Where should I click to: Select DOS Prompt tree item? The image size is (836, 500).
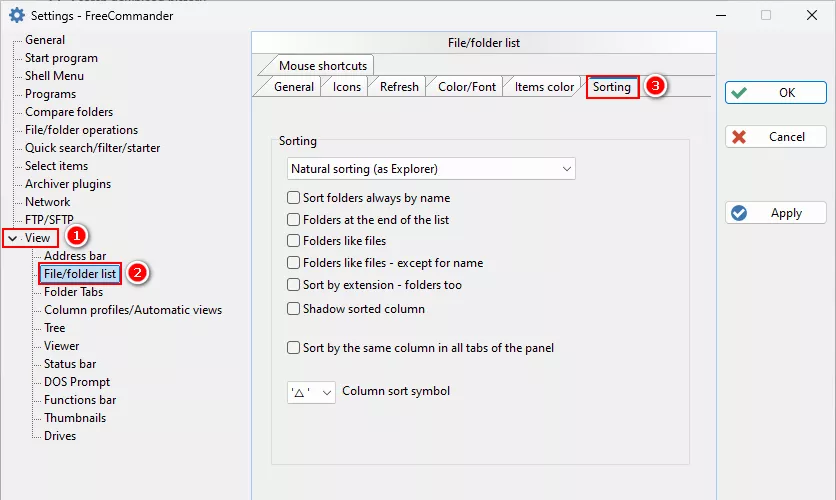click(x=77, y=382)
